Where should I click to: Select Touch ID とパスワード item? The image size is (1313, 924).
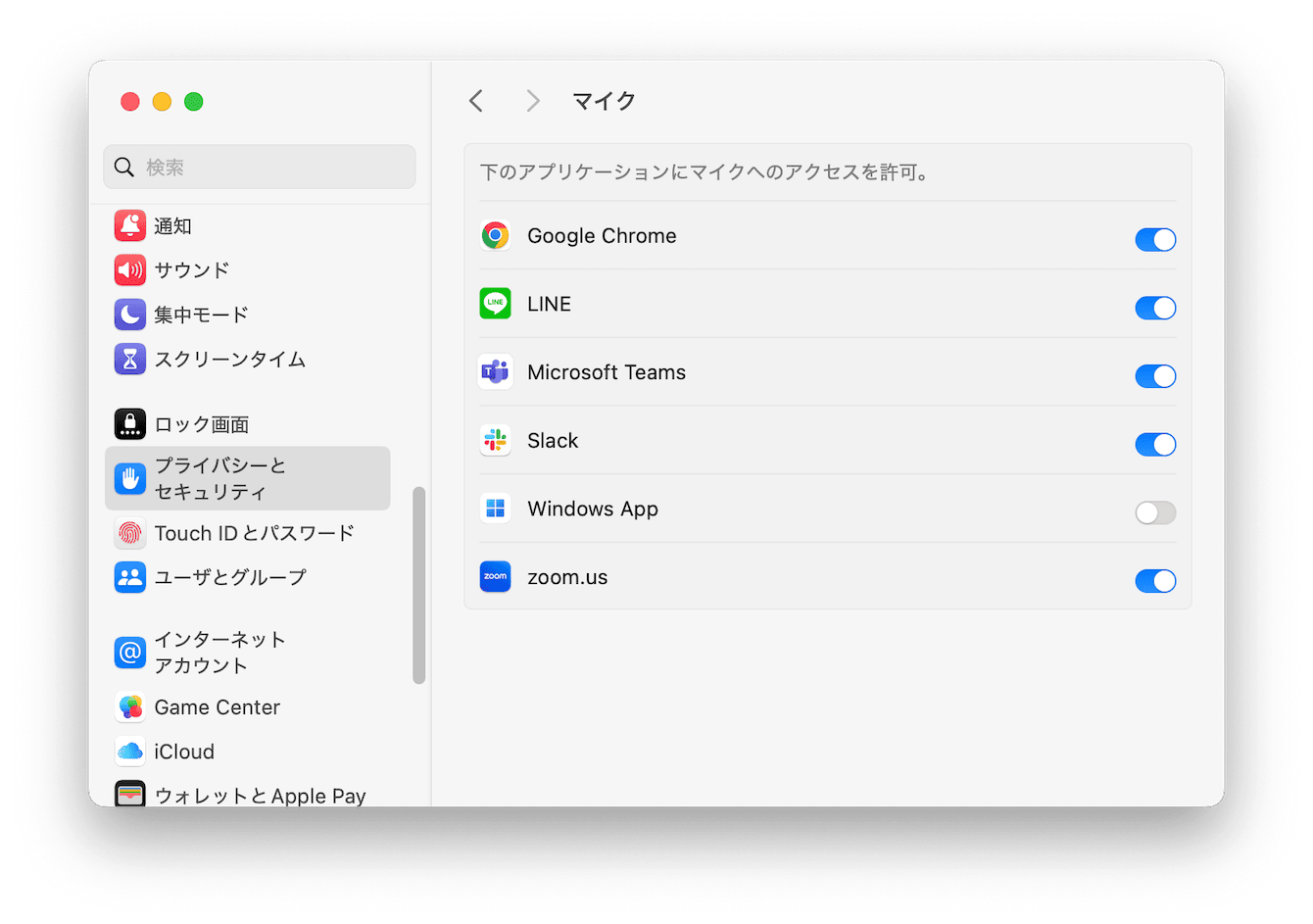point(255,533)
